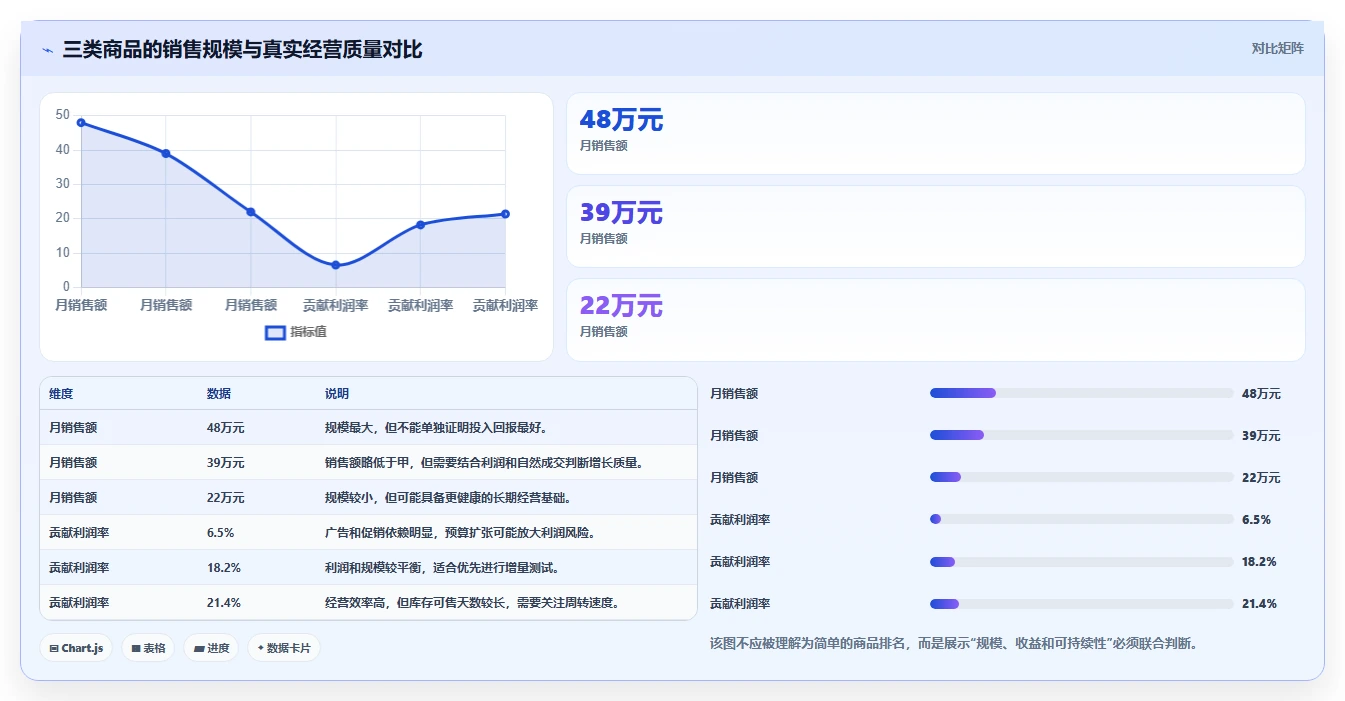Click the card title 三类商品的销售规模与真实经营质量对比

242,50
